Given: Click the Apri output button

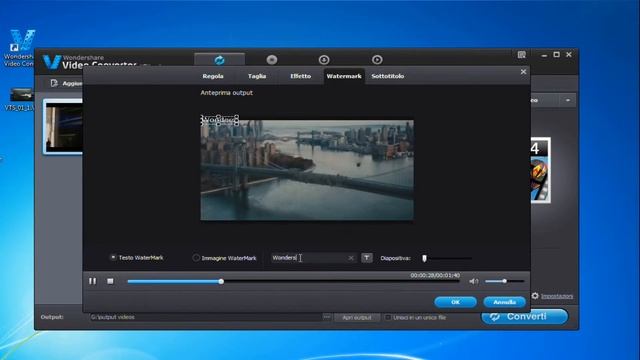Looking at the screenshot, I should tap(357, 317).
